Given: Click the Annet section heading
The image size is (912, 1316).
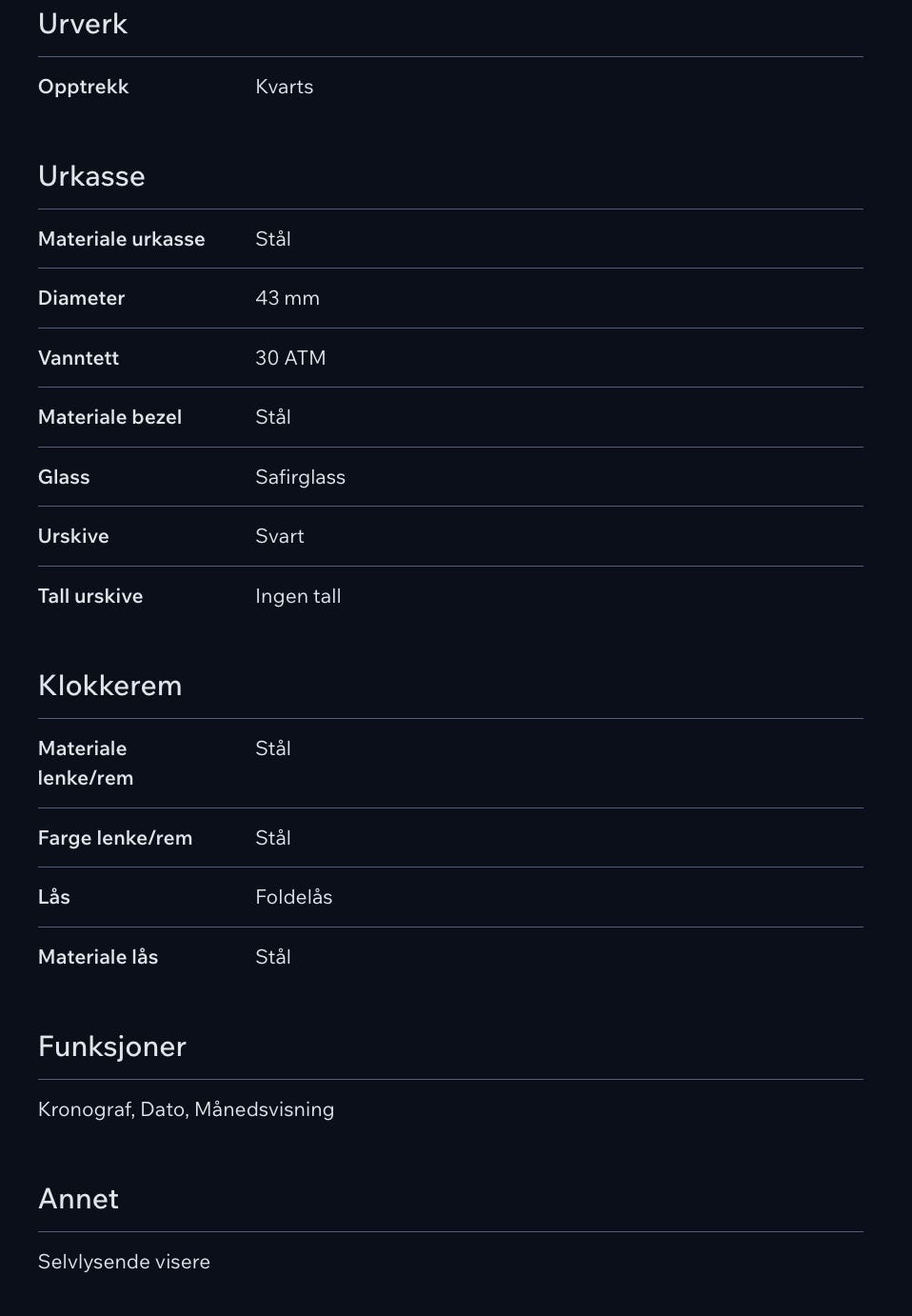Looking at the screenshot, I should click(78, 1199).
